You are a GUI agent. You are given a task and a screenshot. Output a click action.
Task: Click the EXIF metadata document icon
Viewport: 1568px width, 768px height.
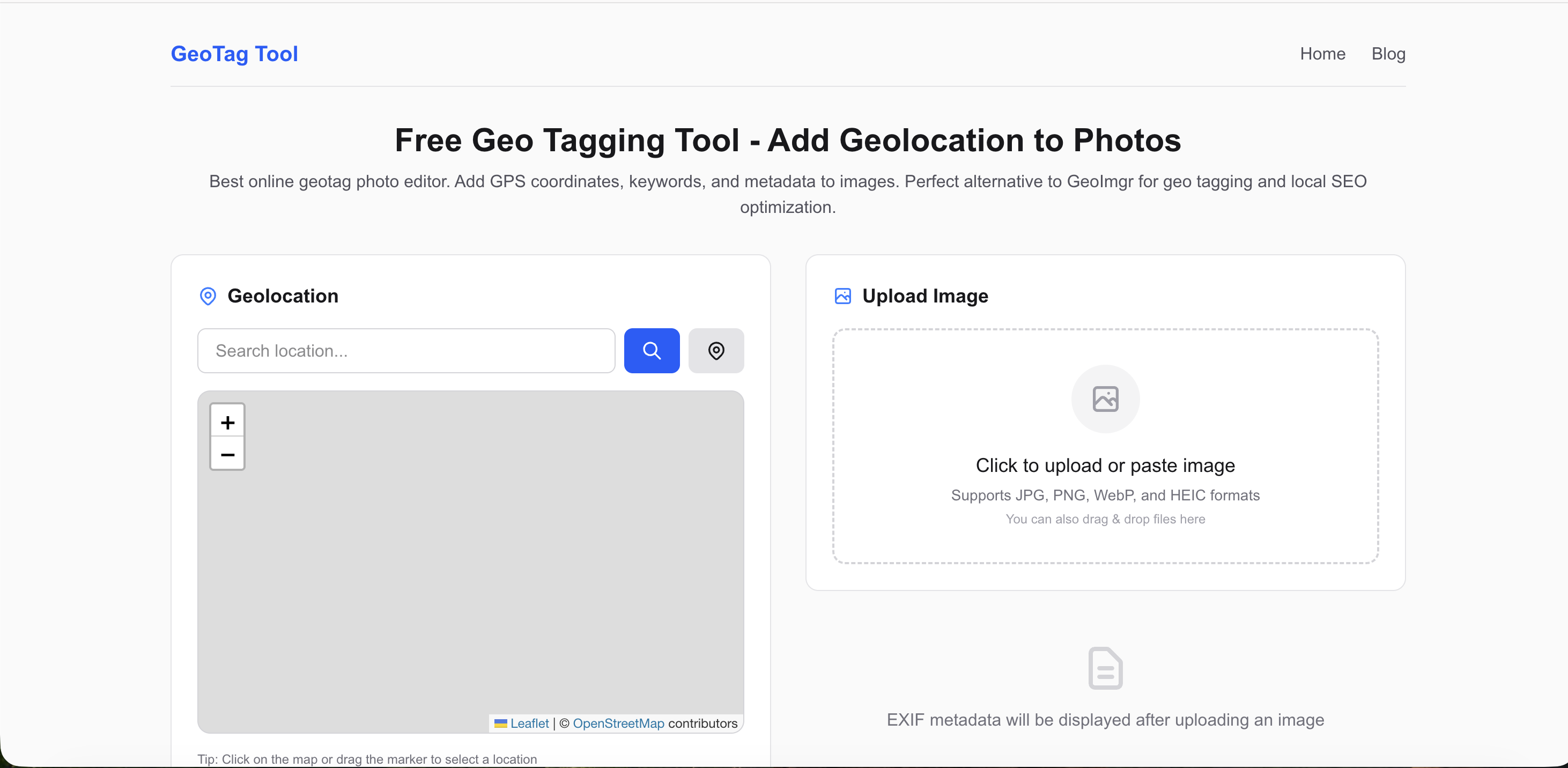(x=1105, y=668)
